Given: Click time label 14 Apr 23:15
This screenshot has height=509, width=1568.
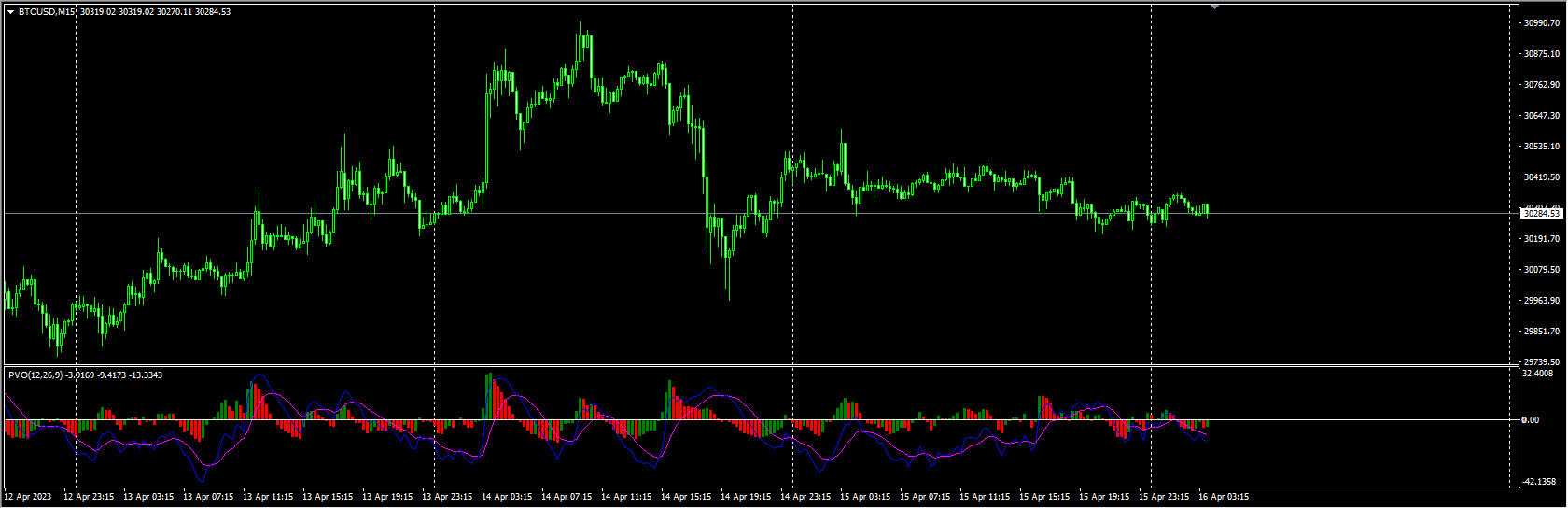Looking at the screenshot, I should pos(805,497).
